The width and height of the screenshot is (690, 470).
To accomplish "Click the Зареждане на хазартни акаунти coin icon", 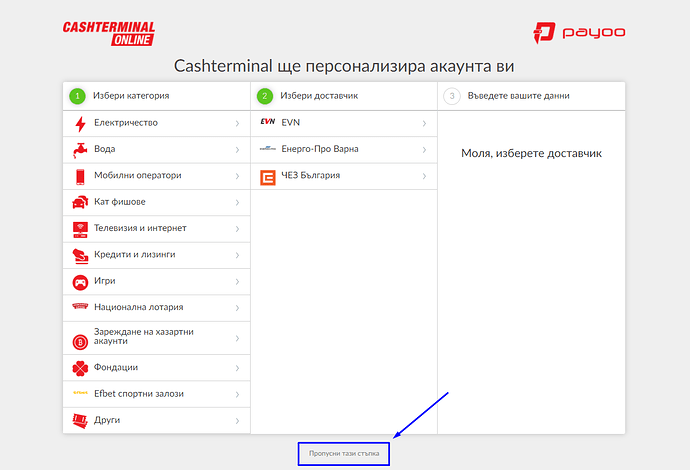I will point(80,342).
